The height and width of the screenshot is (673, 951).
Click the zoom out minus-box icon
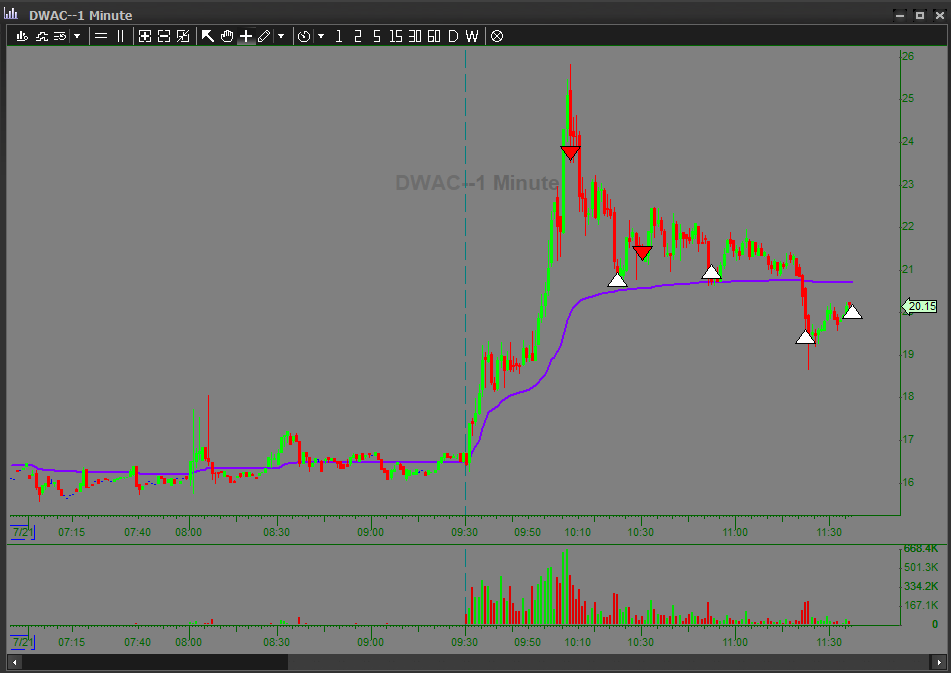(164, 36)
